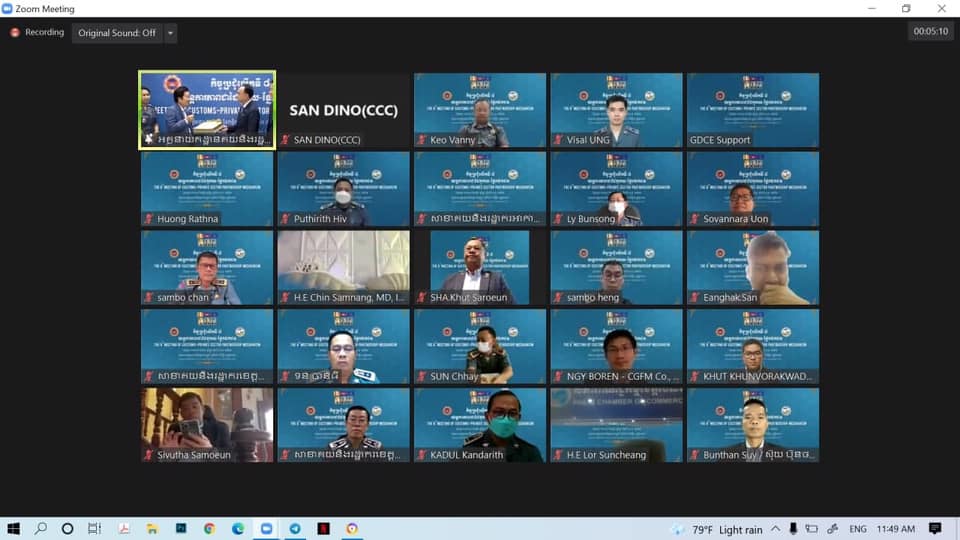Image resolution: width=960 pixels, height=540 pixels.
Task: Click the muted mic icon on Visal UNG
Action: tap(558, 140)
